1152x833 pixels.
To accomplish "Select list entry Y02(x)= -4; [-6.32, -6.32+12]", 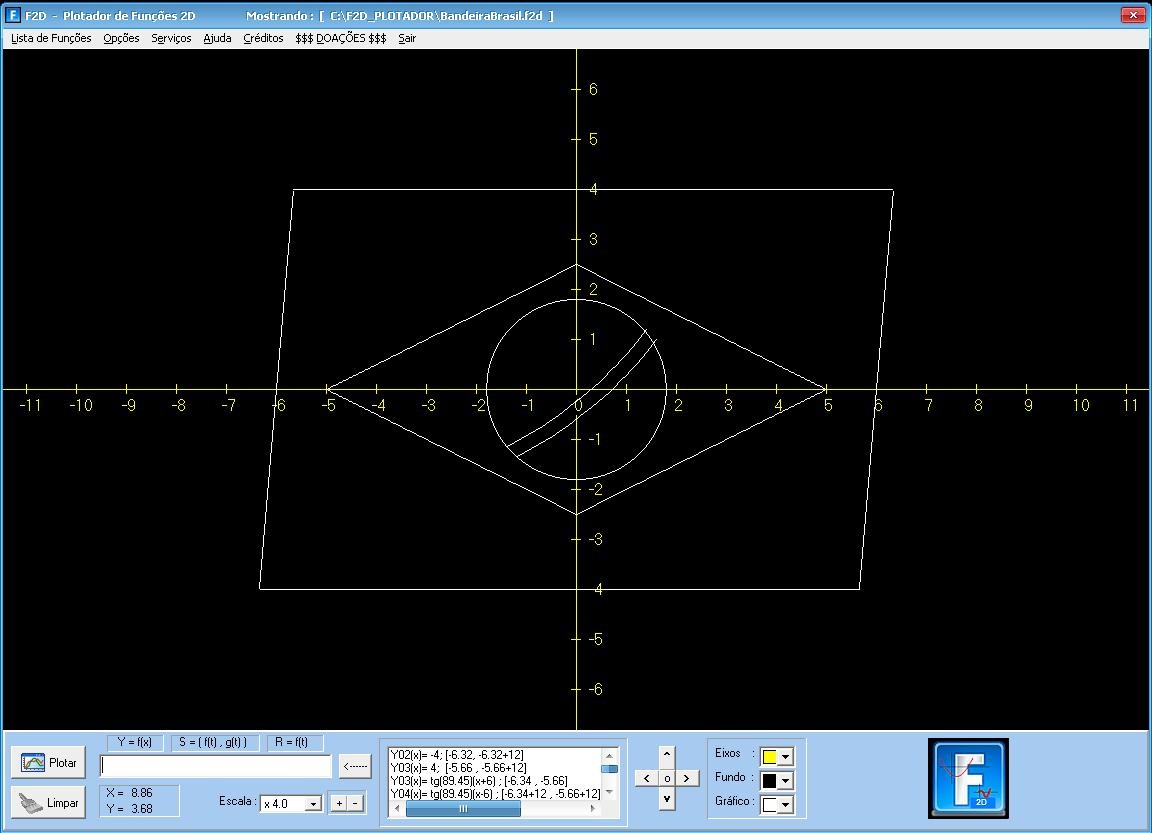I will (x=457, y=754).
